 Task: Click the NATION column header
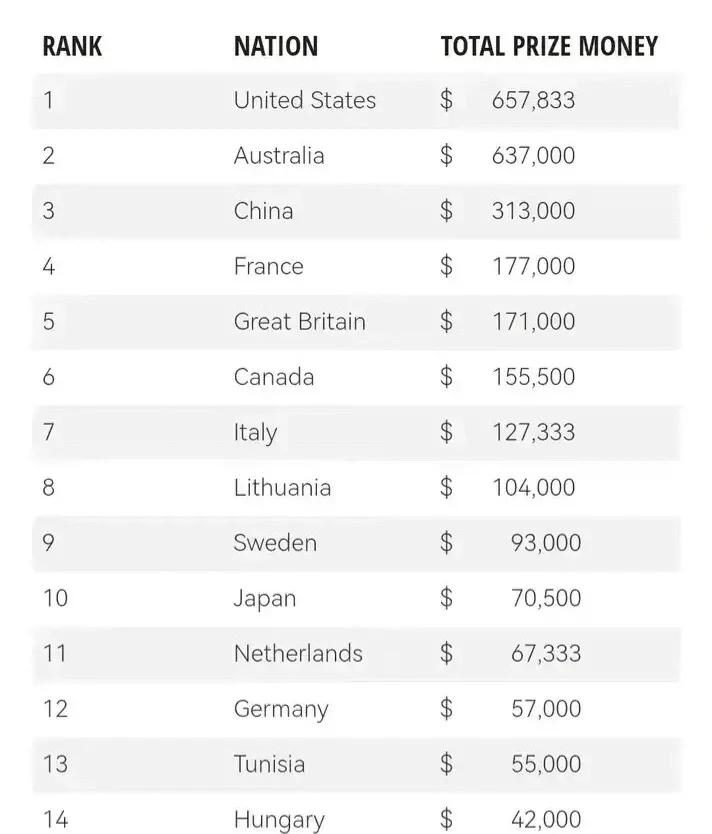click(276, 46)
